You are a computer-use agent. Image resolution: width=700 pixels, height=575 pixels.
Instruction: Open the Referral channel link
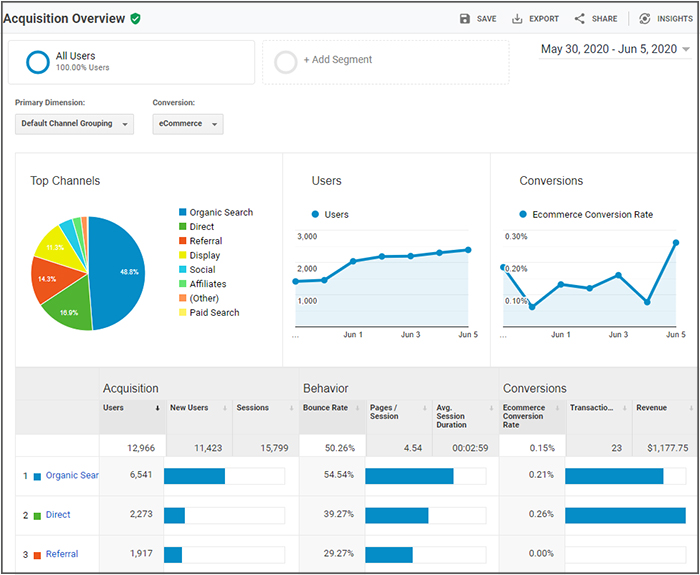62,554
